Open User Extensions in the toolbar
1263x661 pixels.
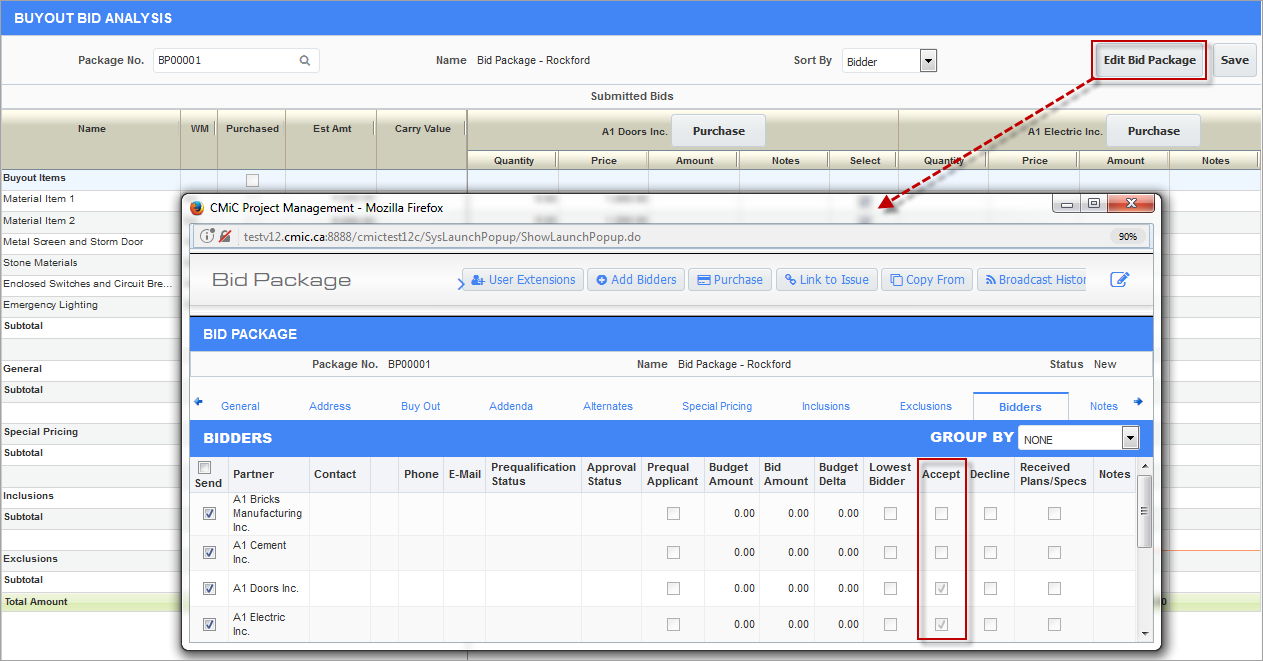(523, 280)
